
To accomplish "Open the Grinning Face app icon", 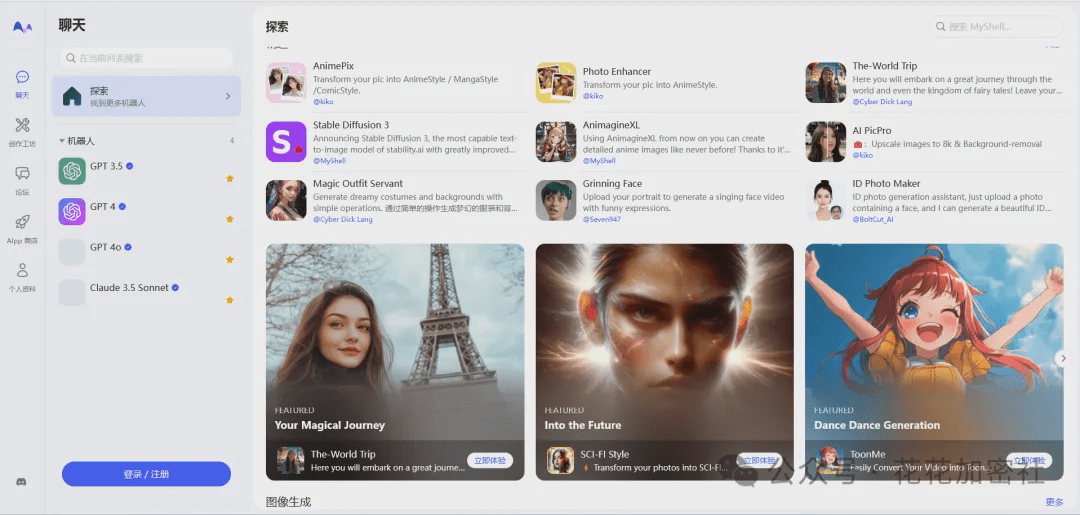I will [x=556, y=200].
